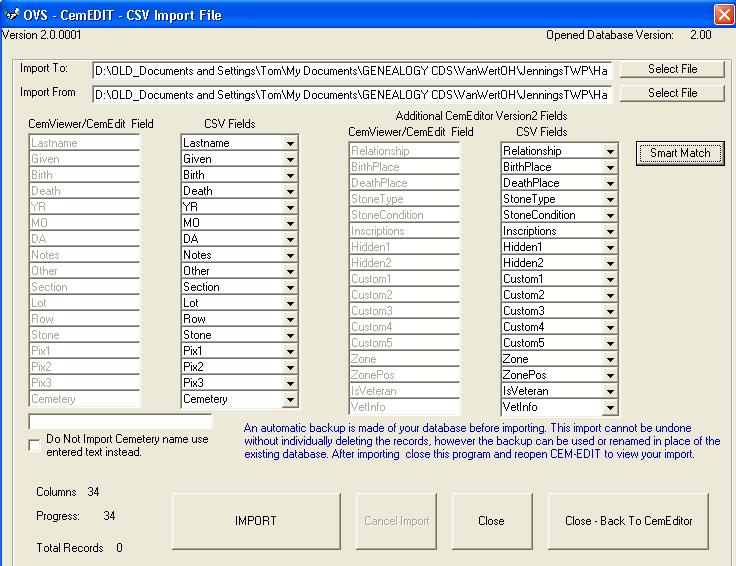
Task: Open the Pix1 CSV field dropdown
Action: pyautogui.click(x=291, y=351)
